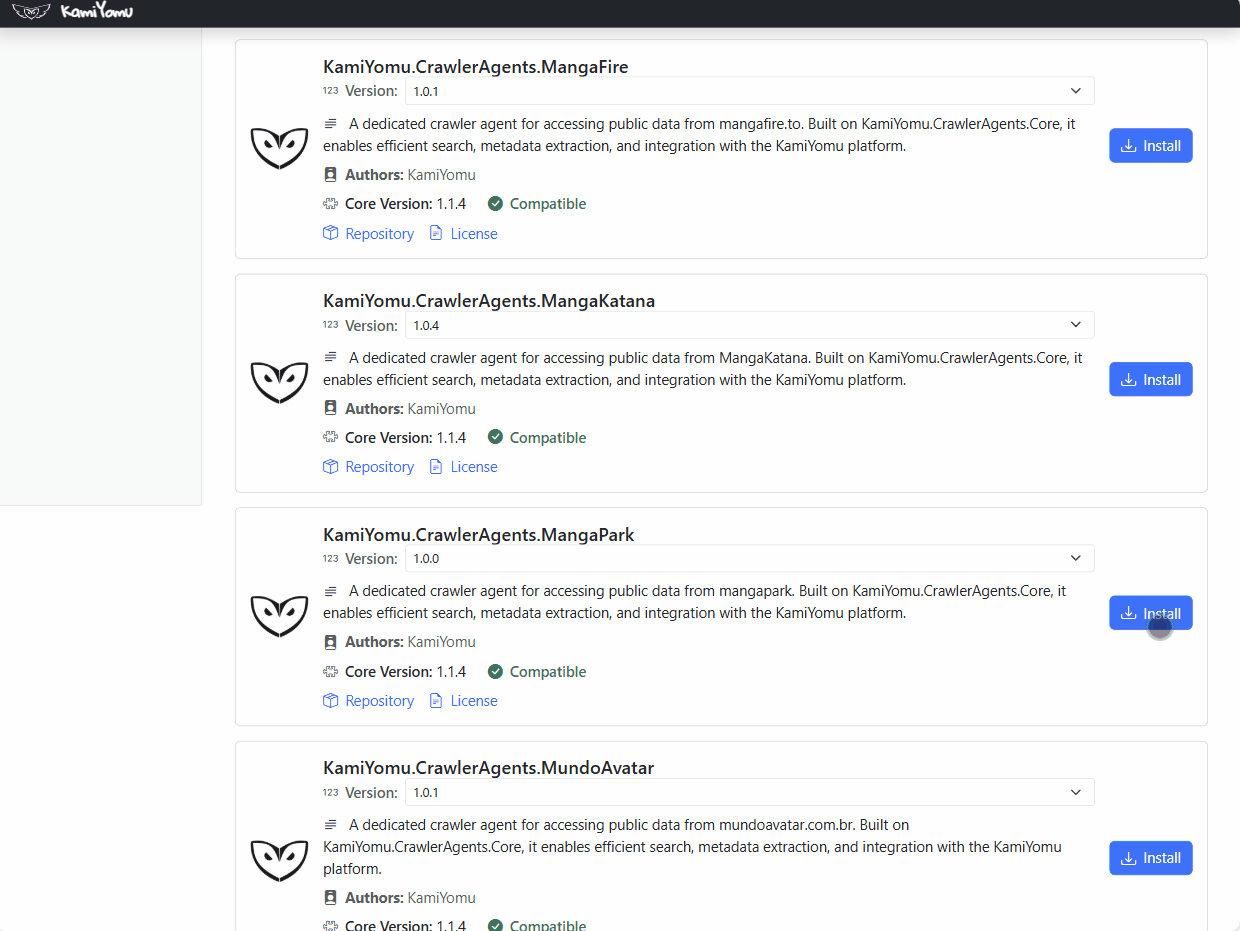
Task: Open the MangaPark Repository link
Action: point(379,701)
